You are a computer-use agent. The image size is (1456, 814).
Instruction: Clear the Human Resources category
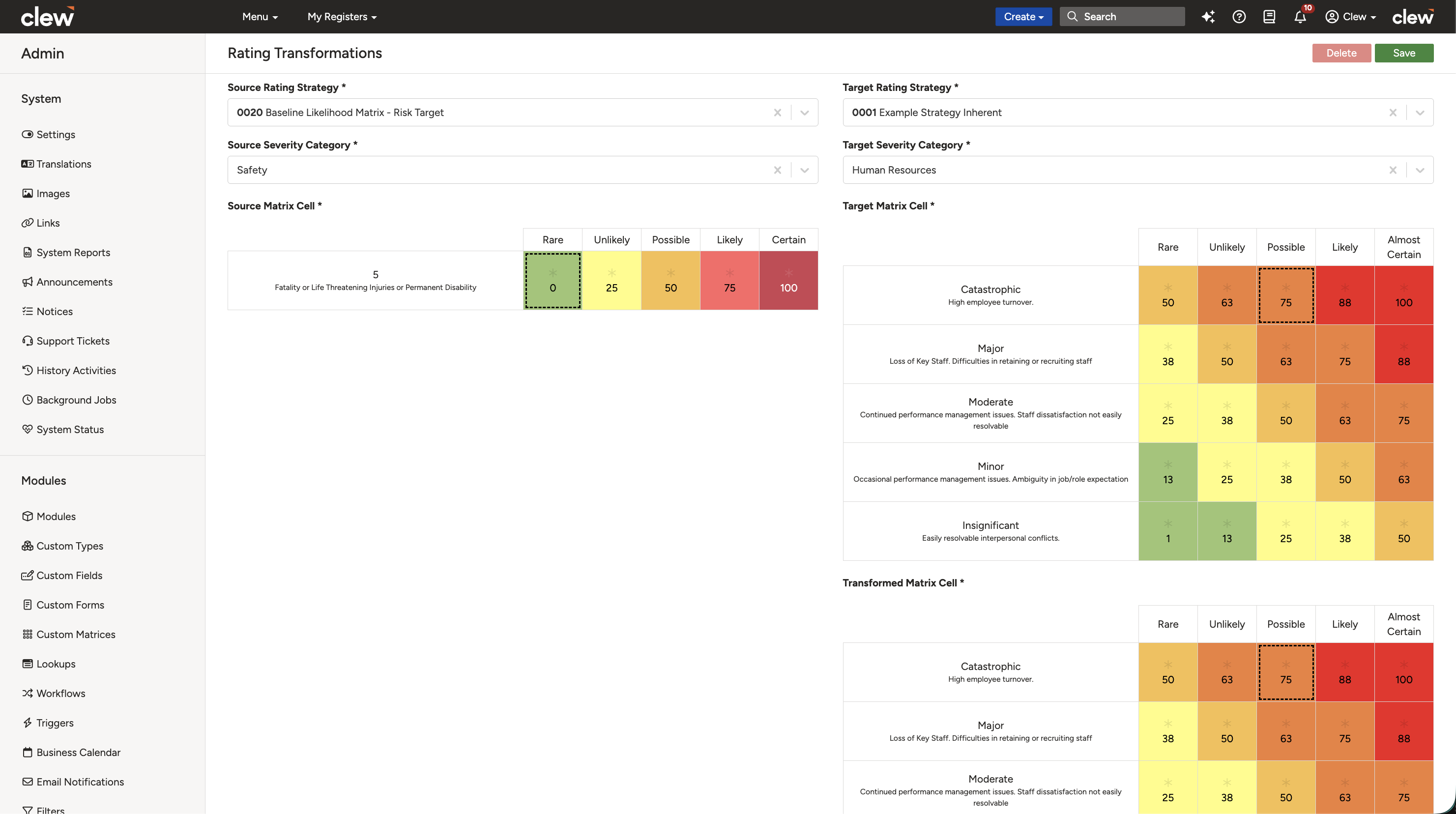point(1392,170)
